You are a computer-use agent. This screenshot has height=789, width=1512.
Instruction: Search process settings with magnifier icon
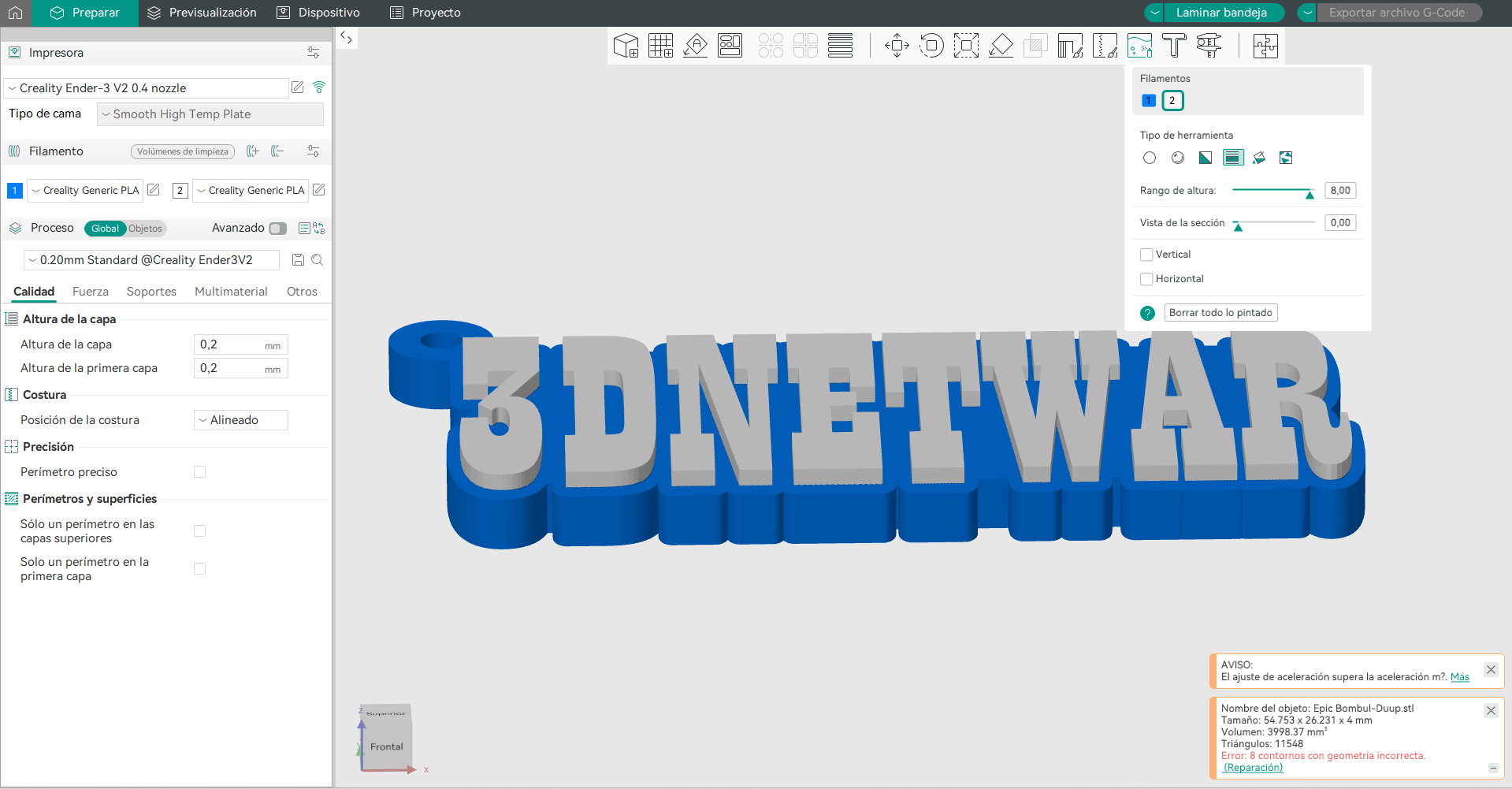(318, 260)
